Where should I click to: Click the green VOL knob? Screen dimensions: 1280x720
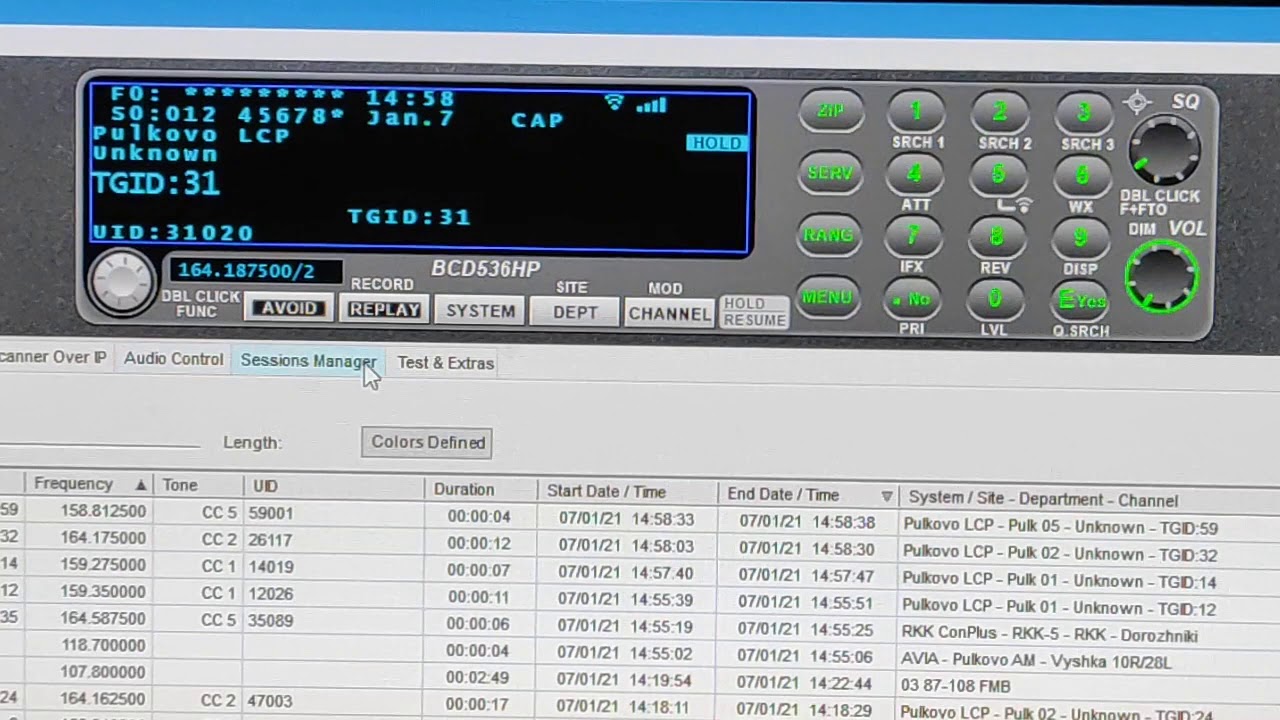tap(1162, 275)
